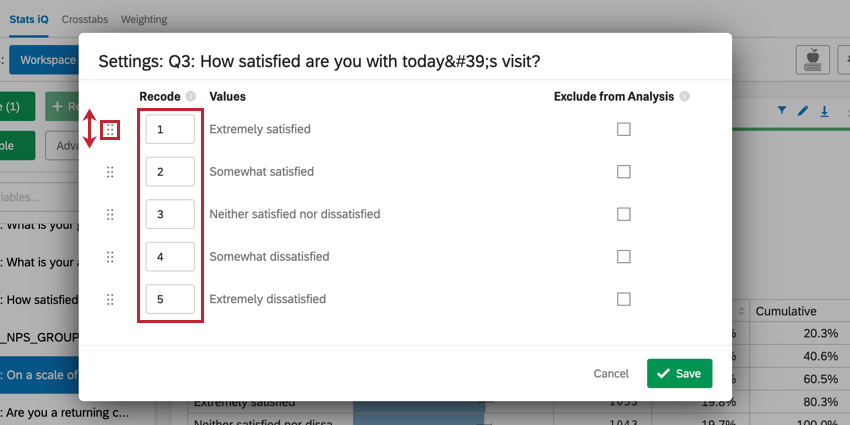Click info icon next to Exclude from Analysis

coord(684,97)
